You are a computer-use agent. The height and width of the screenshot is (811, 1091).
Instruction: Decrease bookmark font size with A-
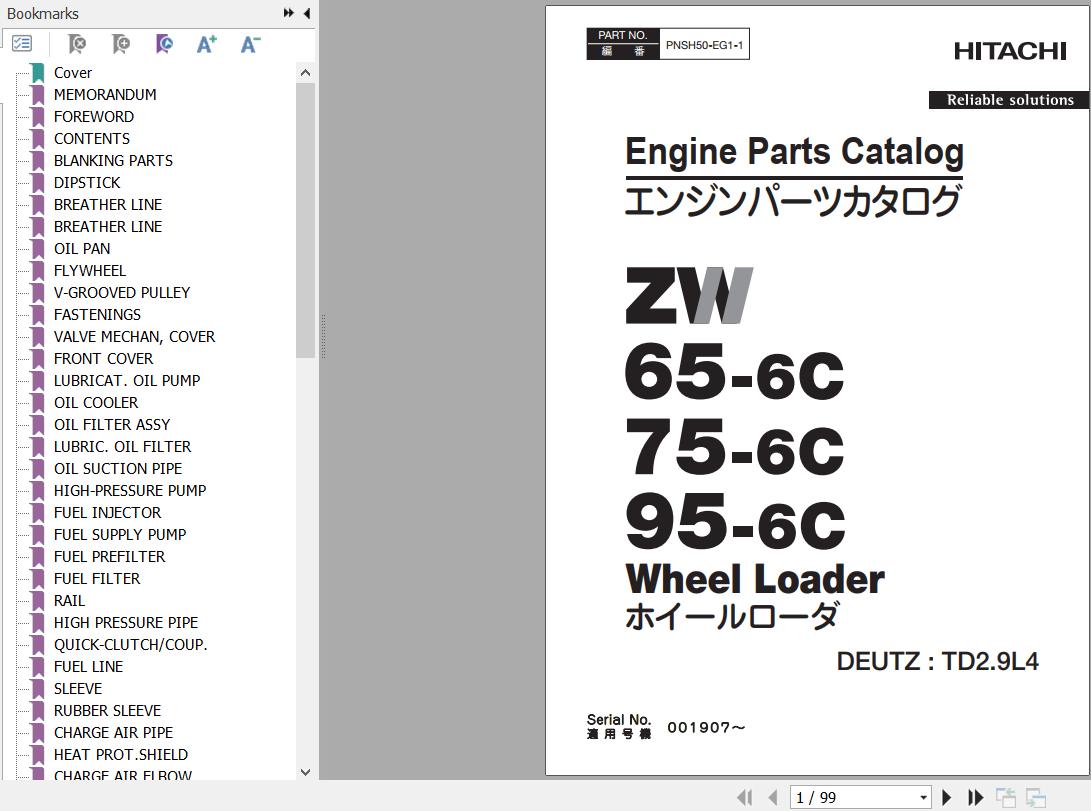tap(250, 44)
